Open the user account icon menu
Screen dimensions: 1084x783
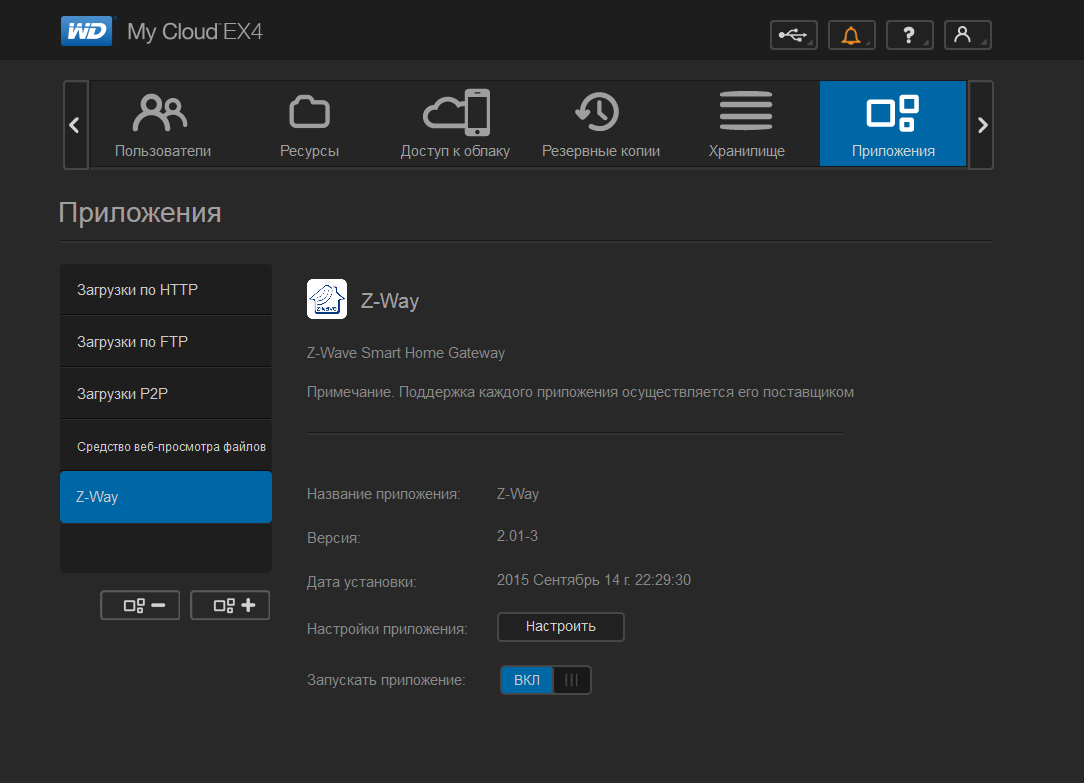tap(968, 35)
